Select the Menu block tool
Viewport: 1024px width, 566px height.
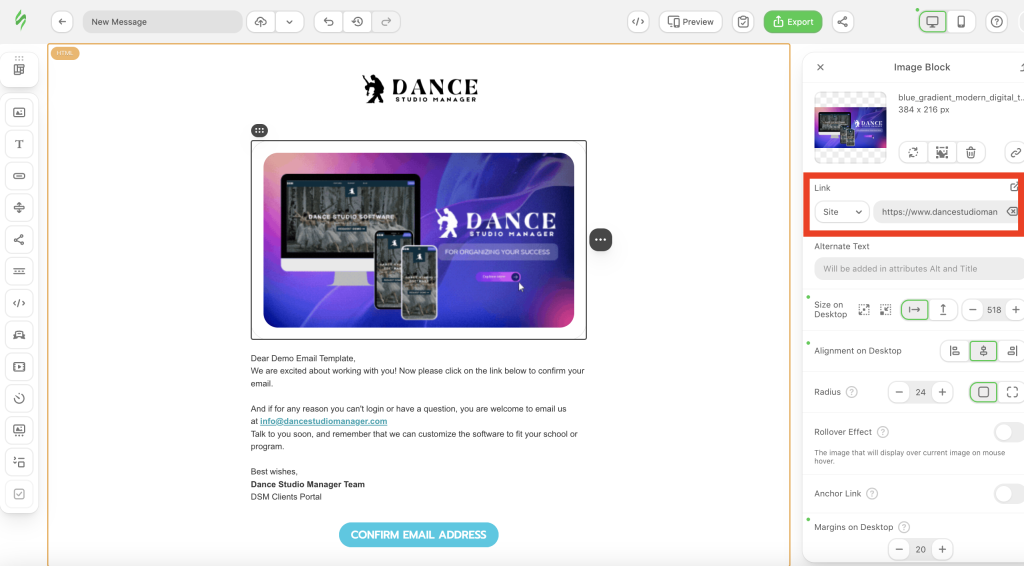pos(19,271)
